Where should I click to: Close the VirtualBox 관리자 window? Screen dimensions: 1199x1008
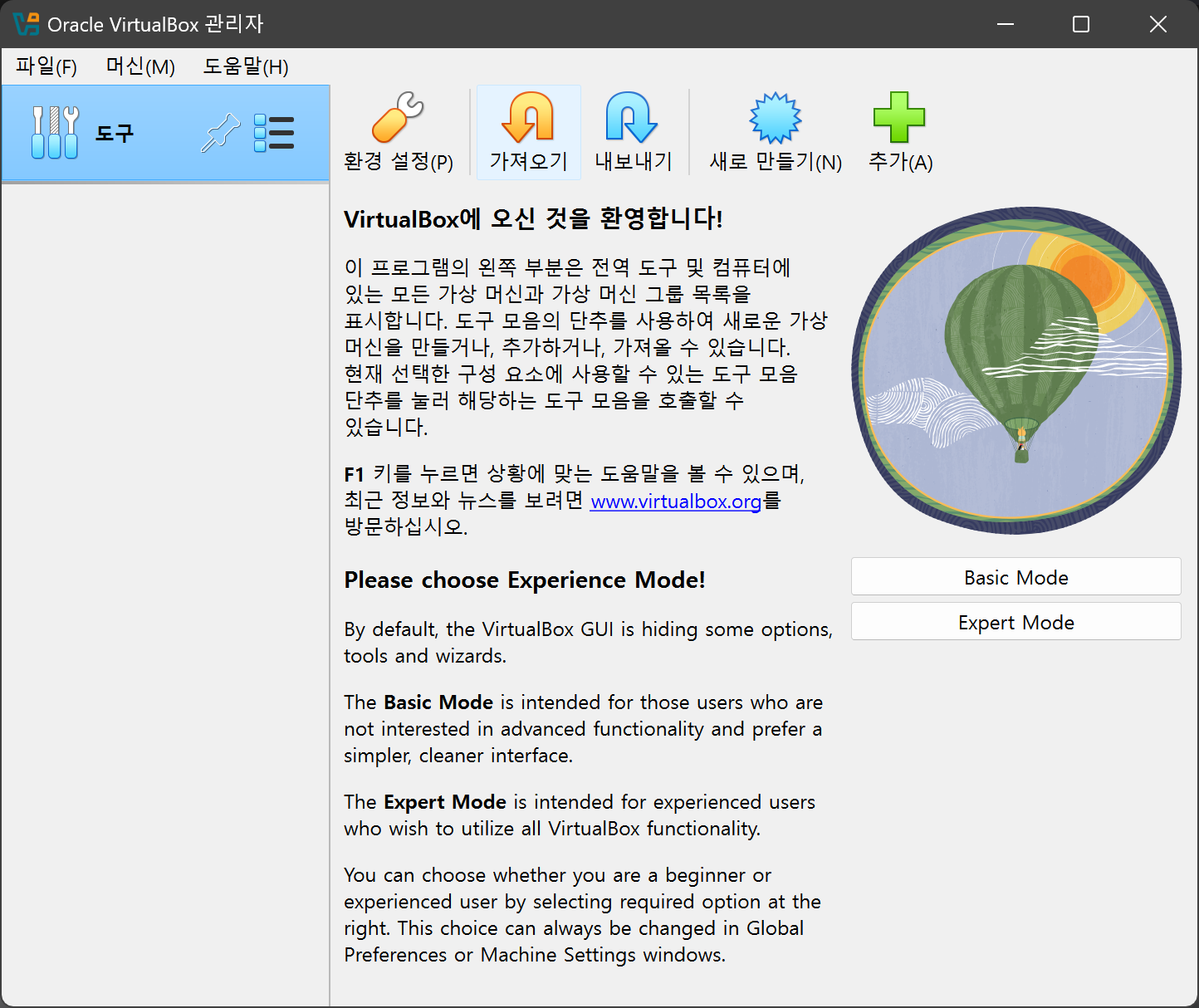[x=1158, y=24]
